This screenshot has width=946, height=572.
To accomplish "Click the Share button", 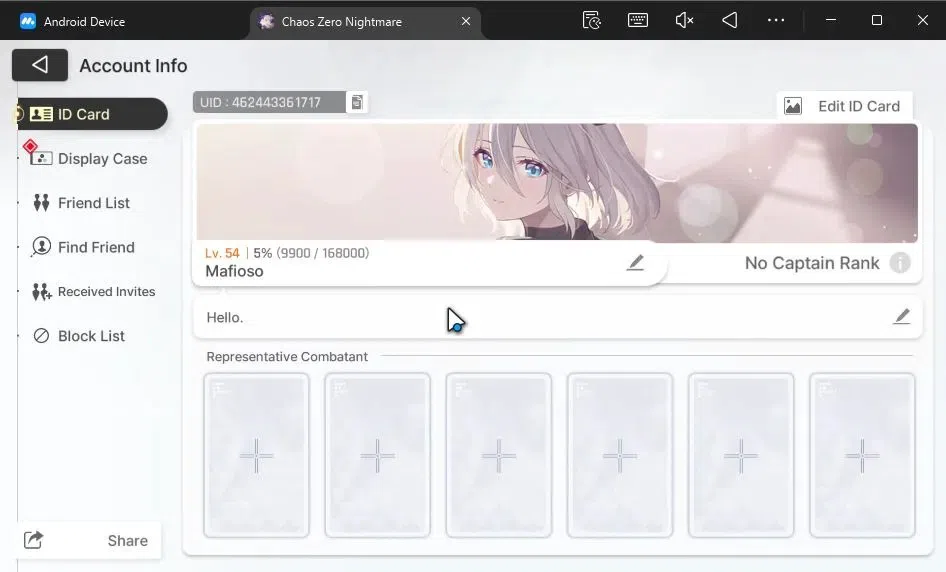I will pos(89,540).
